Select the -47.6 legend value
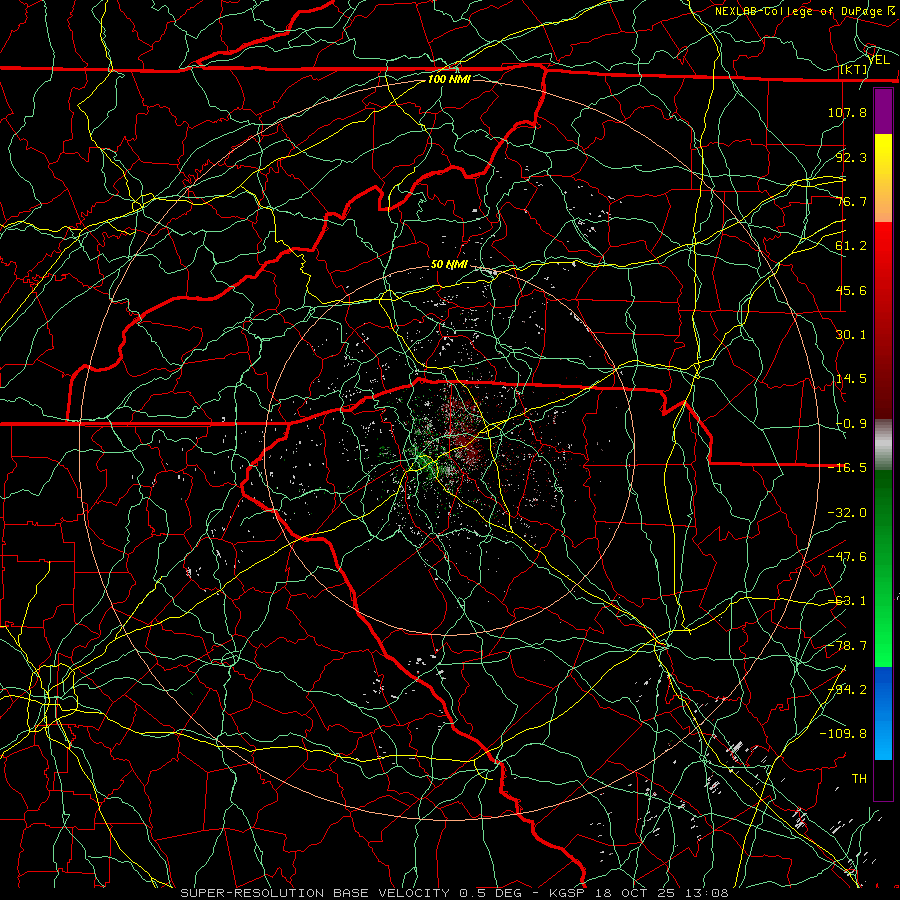Viewport: 900px width, 900px height. [x=847, y=557]
